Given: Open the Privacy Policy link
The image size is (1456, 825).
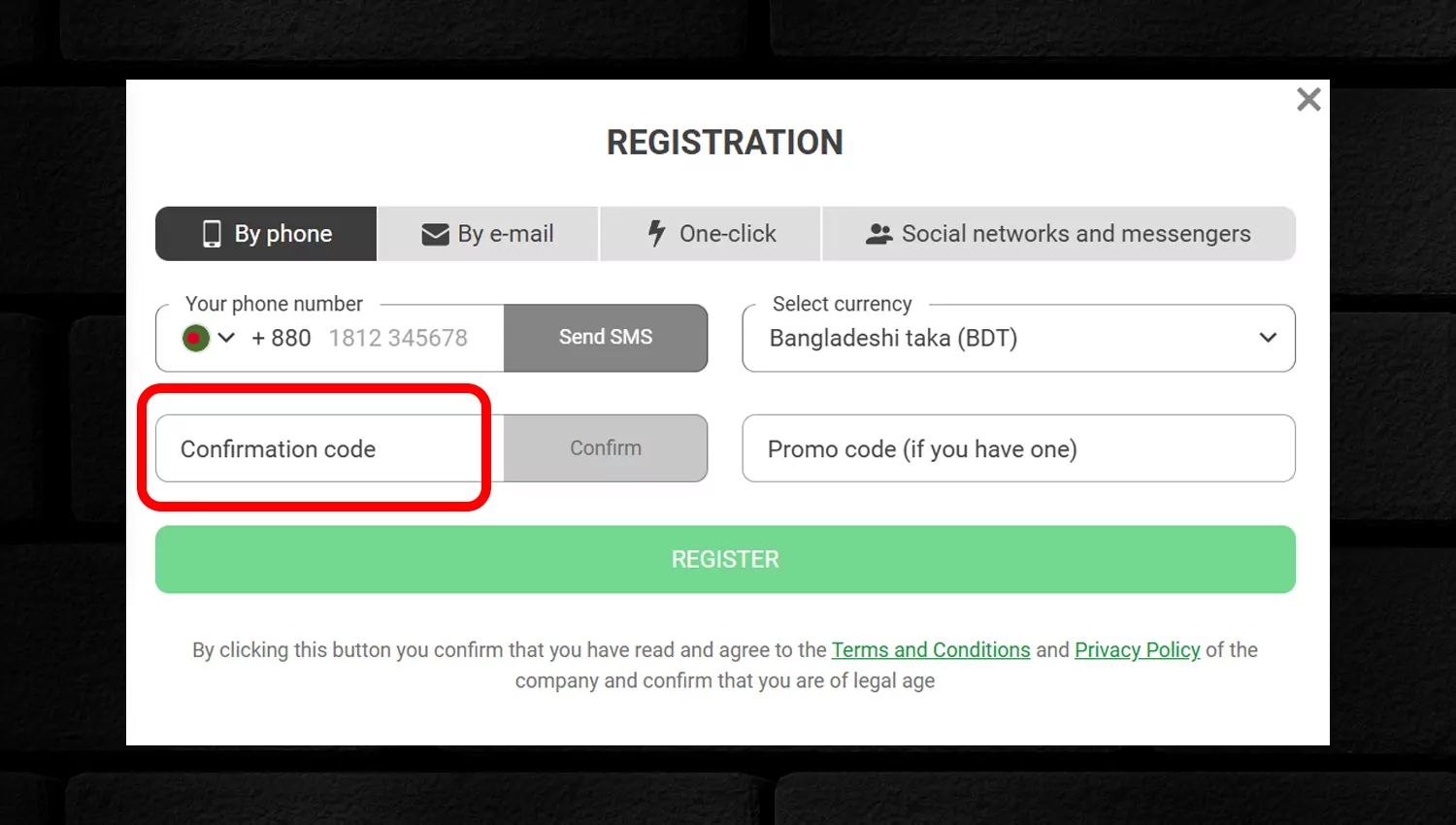Looking at the screenshot, I should [x=1137, y=650].
